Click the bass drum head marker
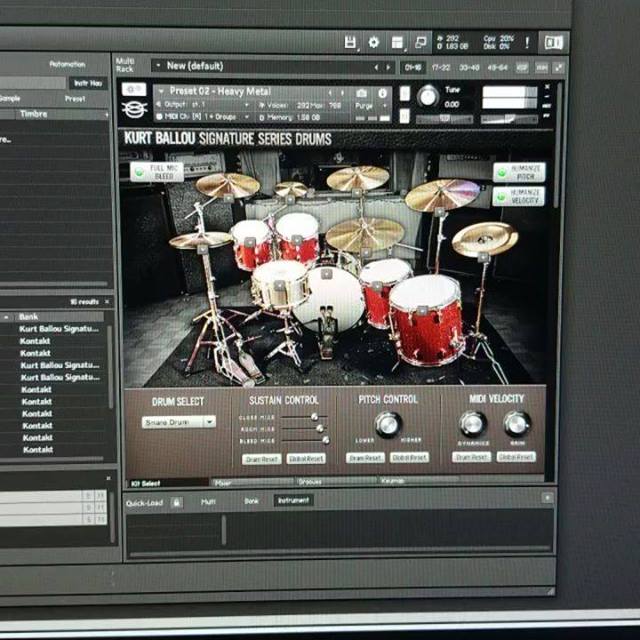This screenshot has height=640, width=640. pyautogui.click(x=326, y=274)
